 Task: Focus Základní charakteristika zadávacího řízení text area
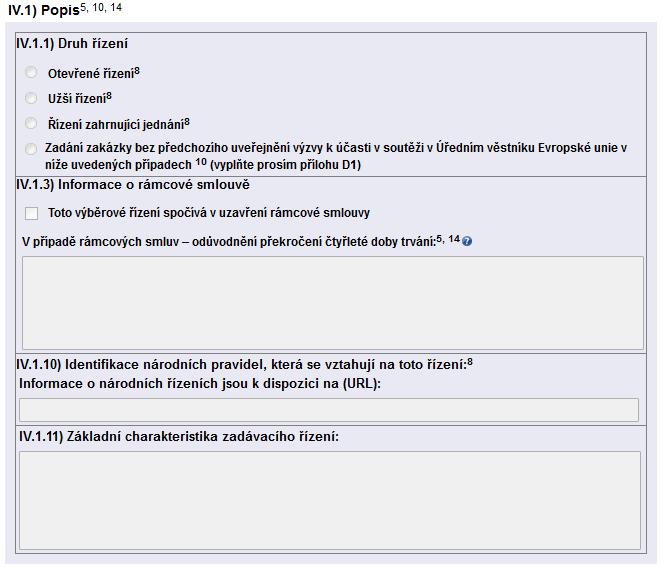coord(330,501)
